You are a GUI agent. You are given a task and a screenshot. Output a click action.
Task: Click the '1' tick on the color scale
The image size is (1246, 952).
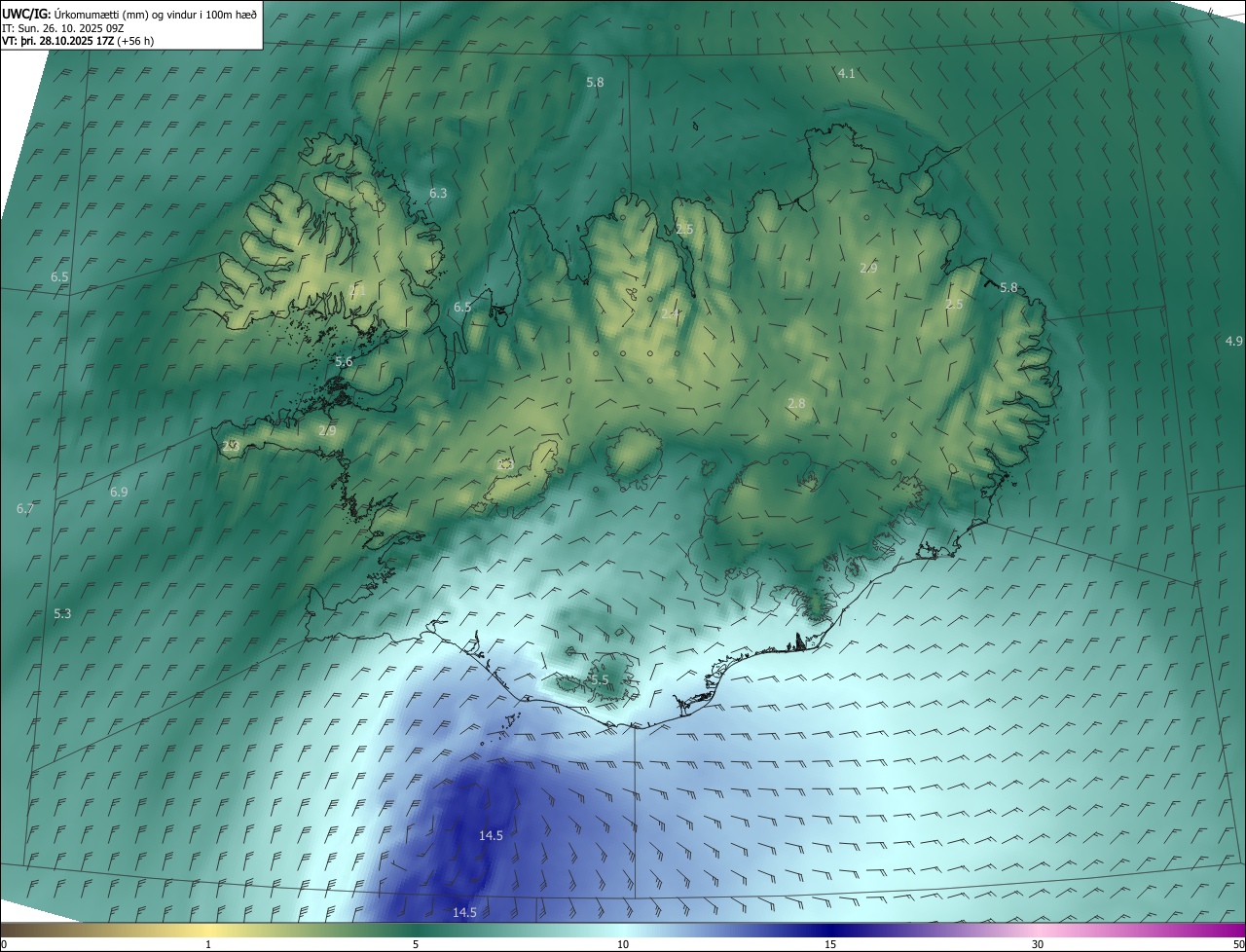(x=209, y=944)
